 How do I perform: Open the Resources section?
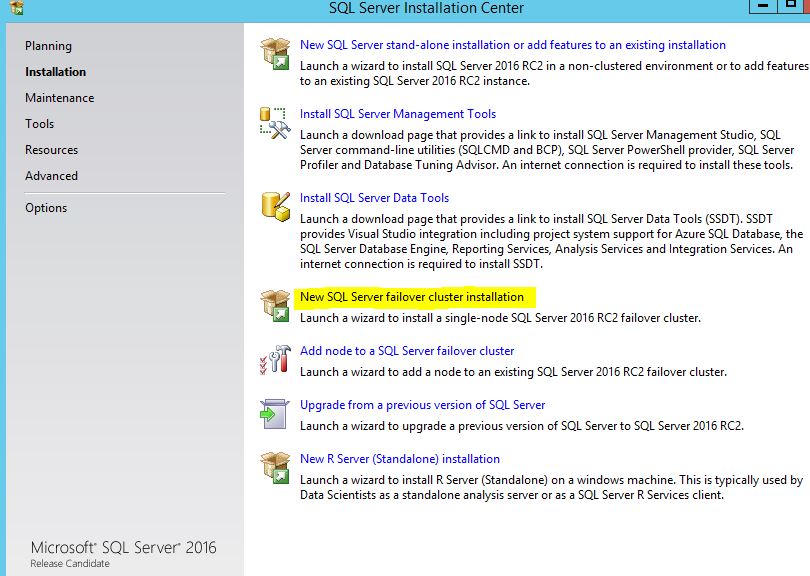(x=51, y=150)
